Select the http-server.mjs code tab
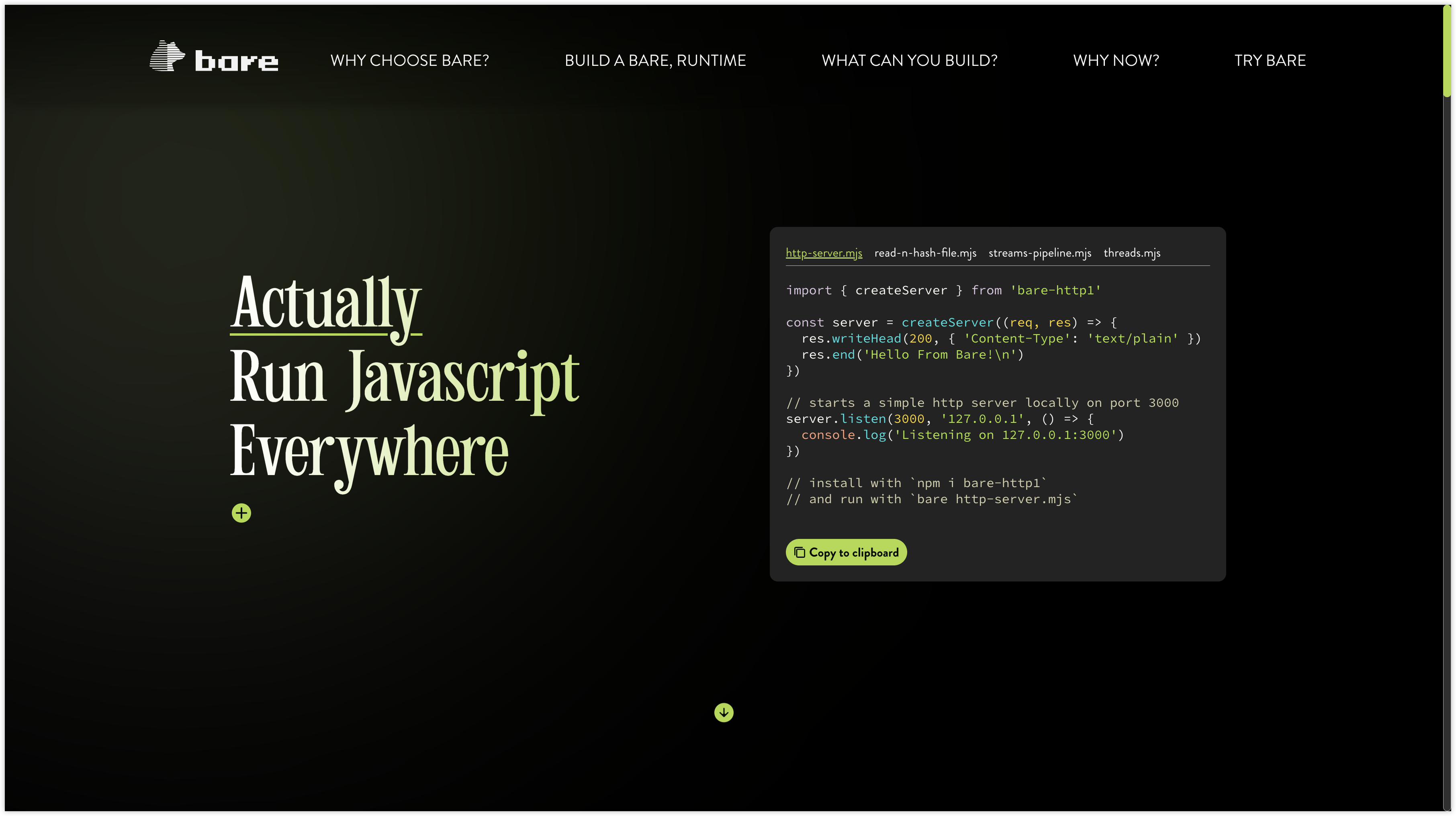 click(824, 253)
